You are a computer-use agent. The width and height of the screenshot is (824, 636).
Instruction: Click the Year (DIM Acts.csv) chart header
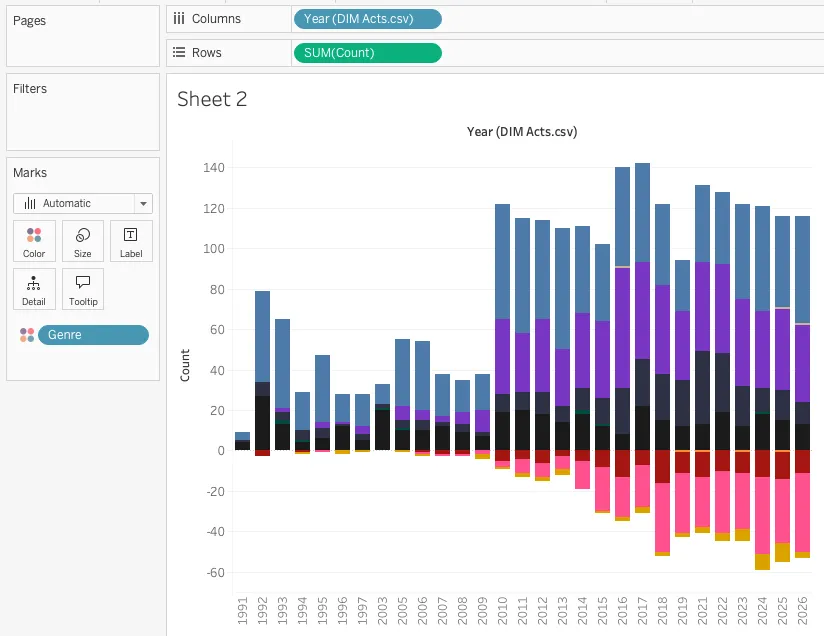click(x=521, y=132)
